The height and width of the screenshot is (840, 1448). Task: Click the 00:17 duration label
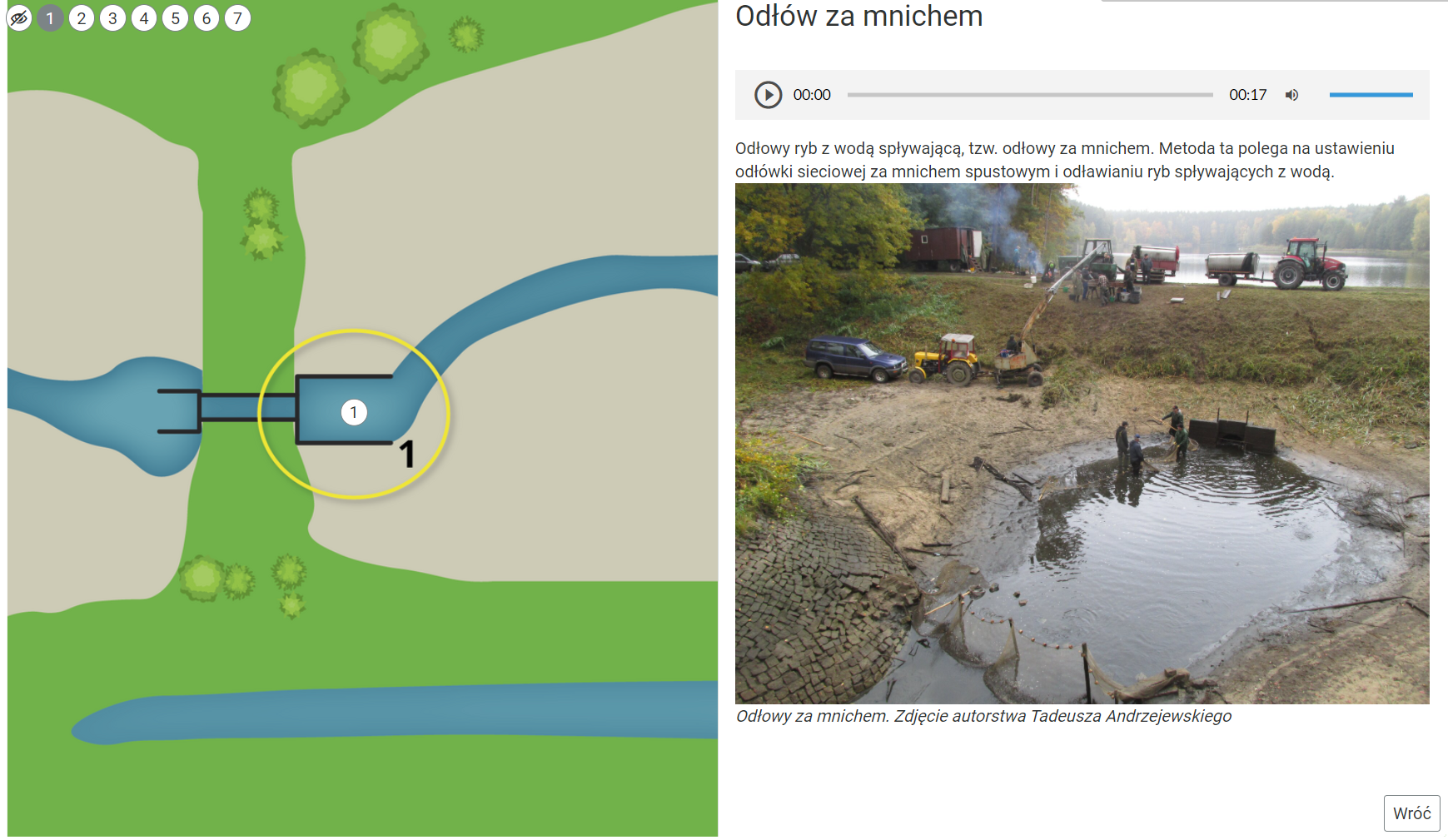[x=1247, y=95]
